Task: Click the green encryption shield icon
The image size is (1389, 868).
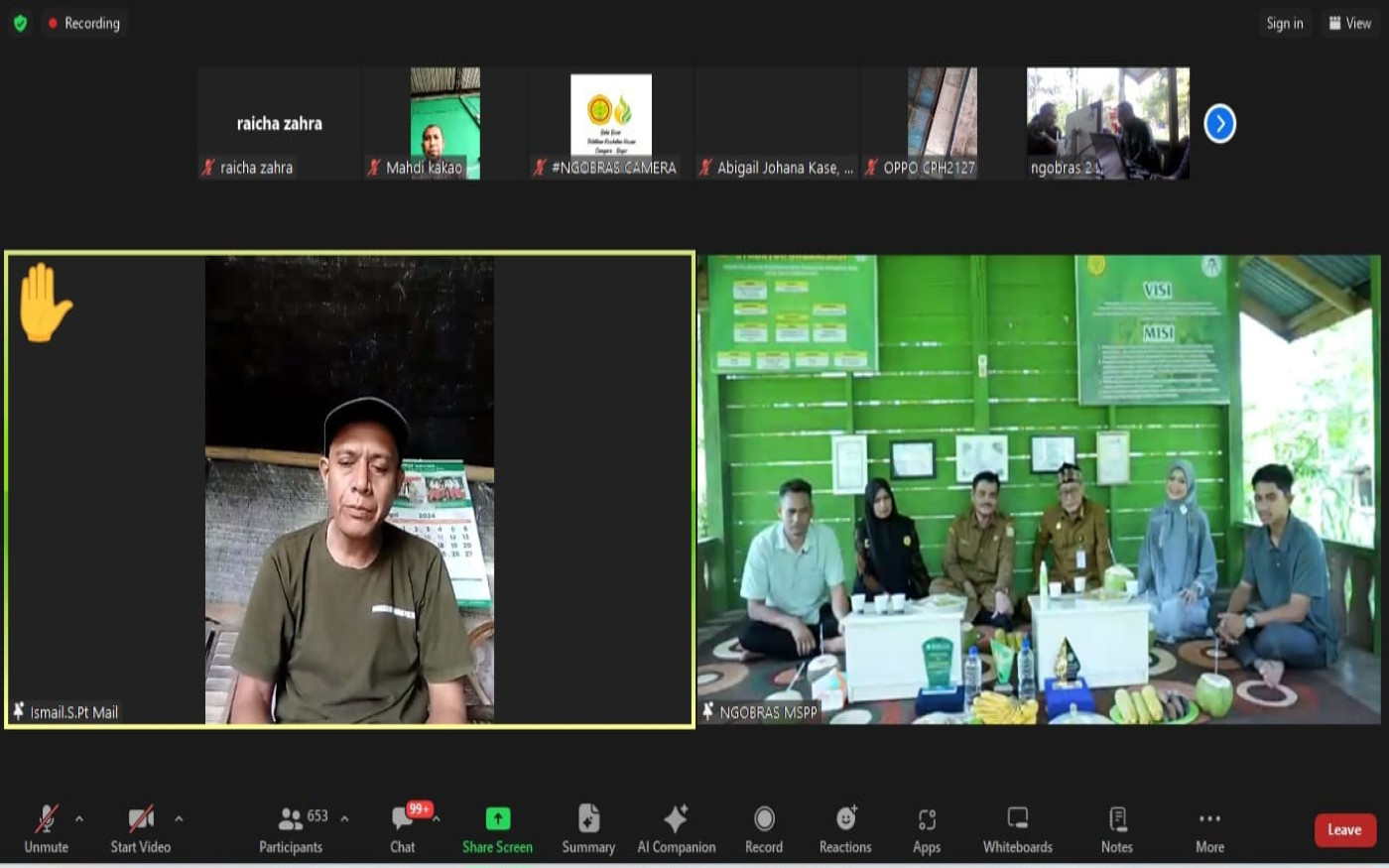Action: coord(20,23)
